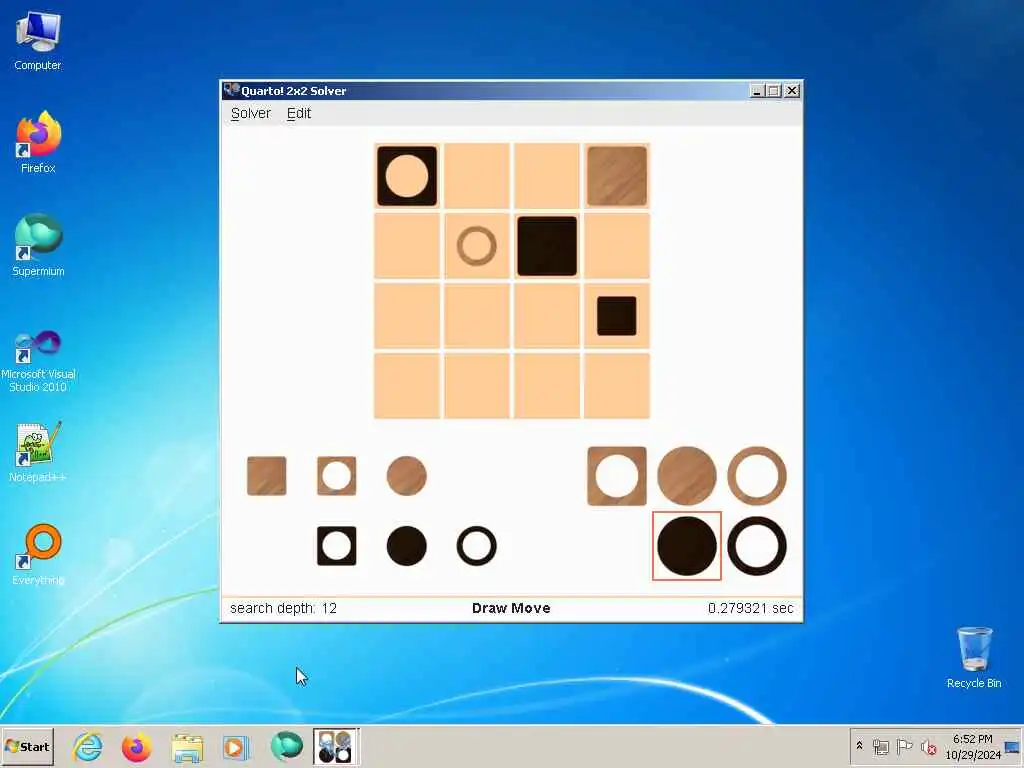Screen dimensions: 1024x768
Task: Click the small light ring on the board
Action: click(x=476, y=246)
